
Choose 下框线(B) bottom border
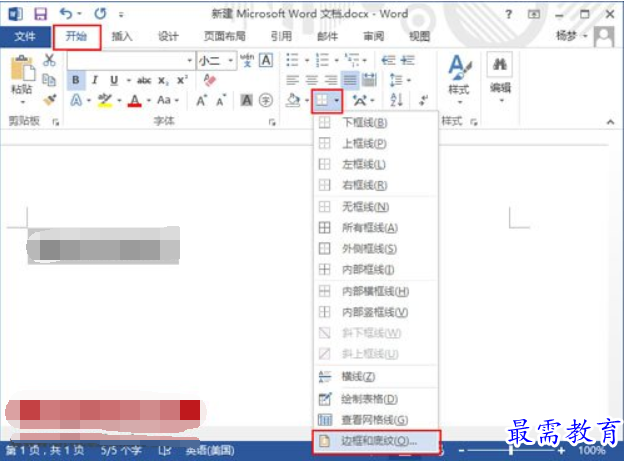point(375,122)
